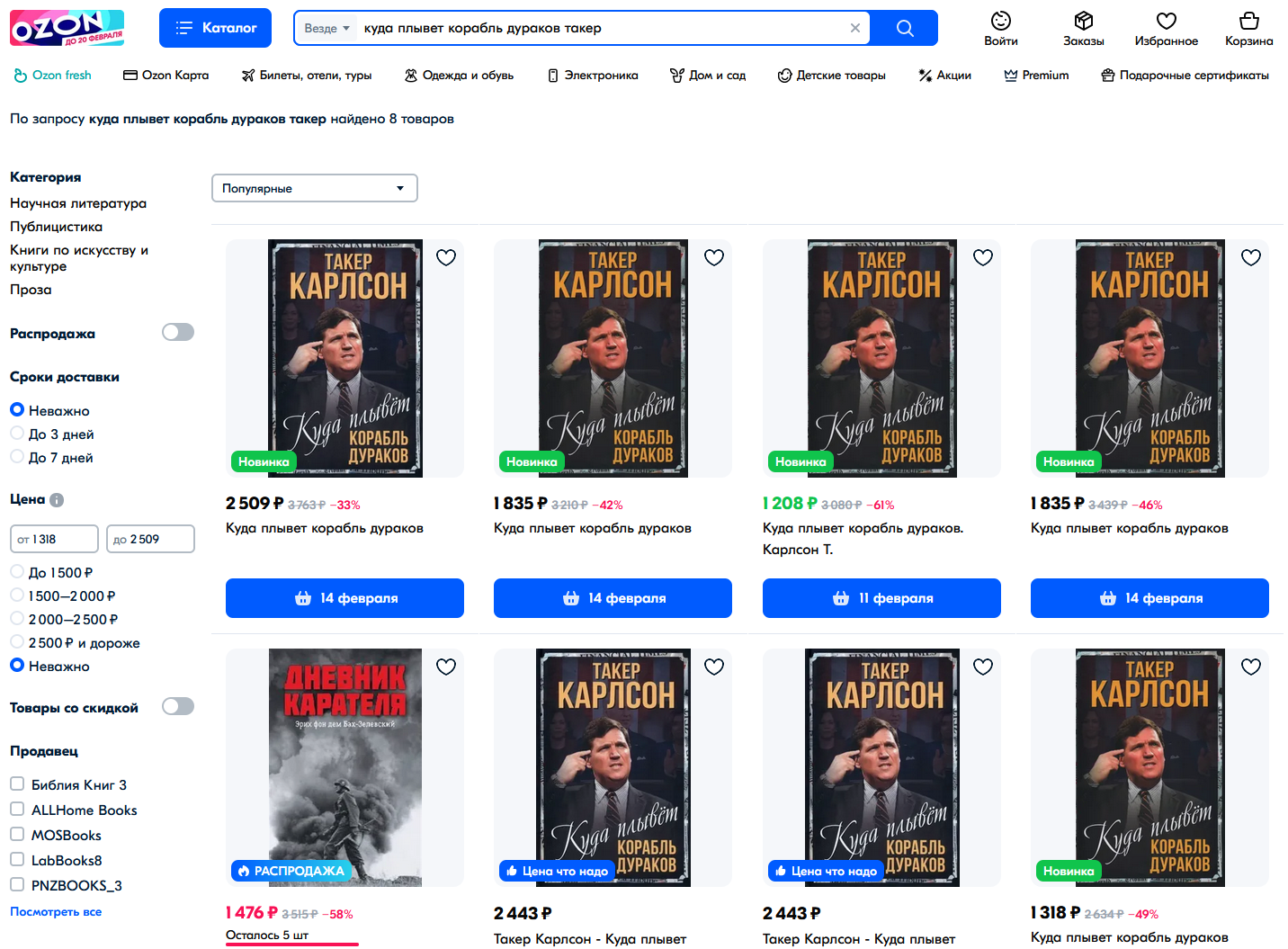Click the minimum price field от 1 318
1288x949 pixels.
pos(54,539)
